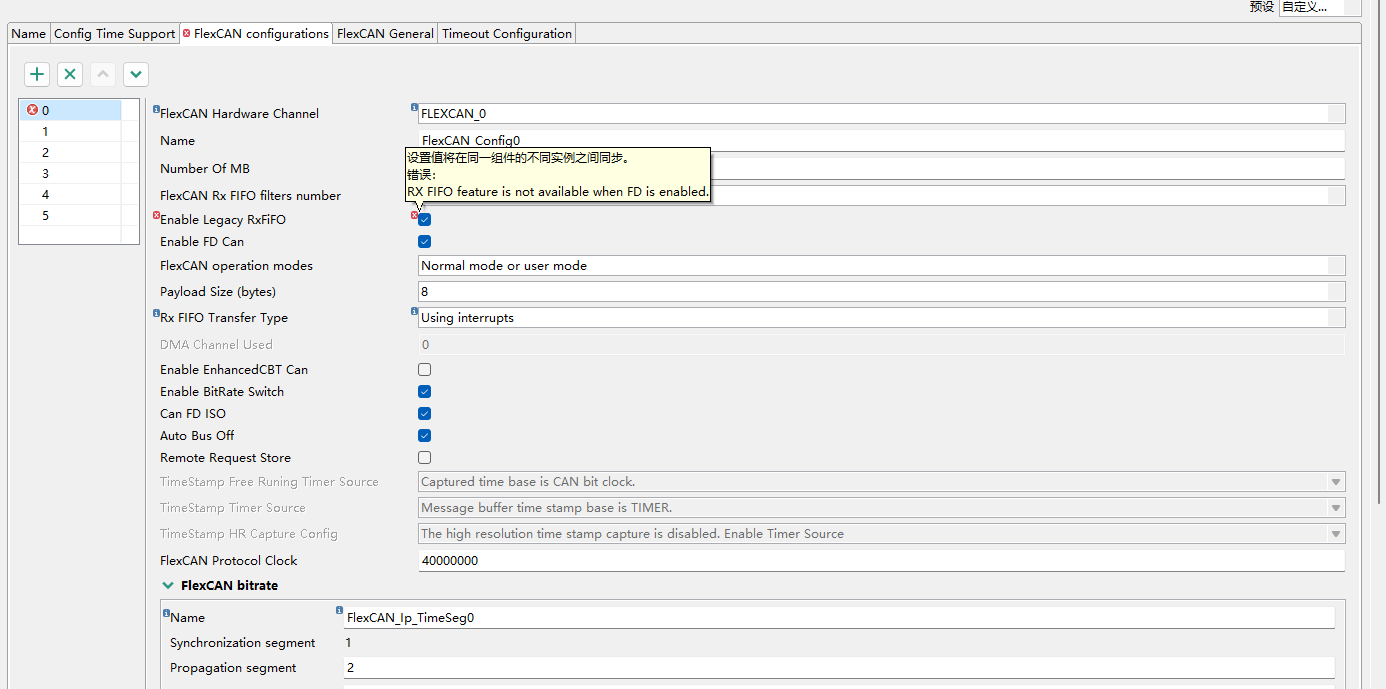Image resolution: width=1386 pixels, height=689 pixels.
Task: Click the add configuration plus icon
Action: pyautogui.click(x=36, y=73)
